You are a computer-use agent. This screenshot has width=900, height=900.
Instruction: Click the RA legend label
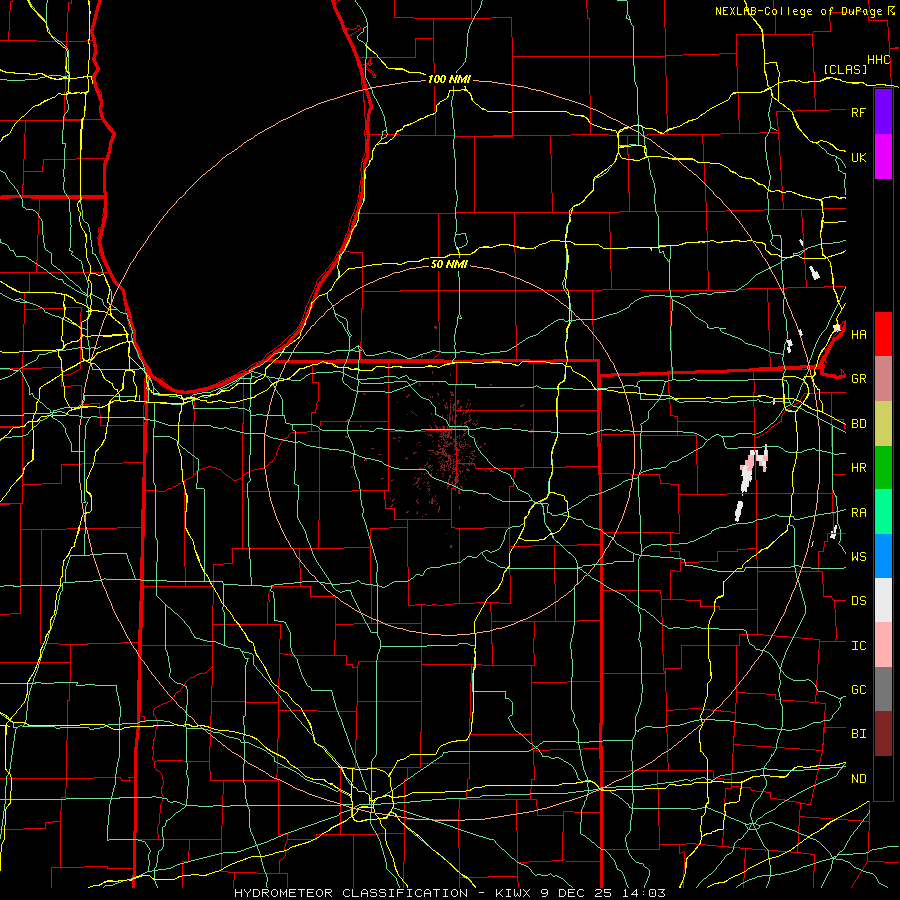coord(858,513)
